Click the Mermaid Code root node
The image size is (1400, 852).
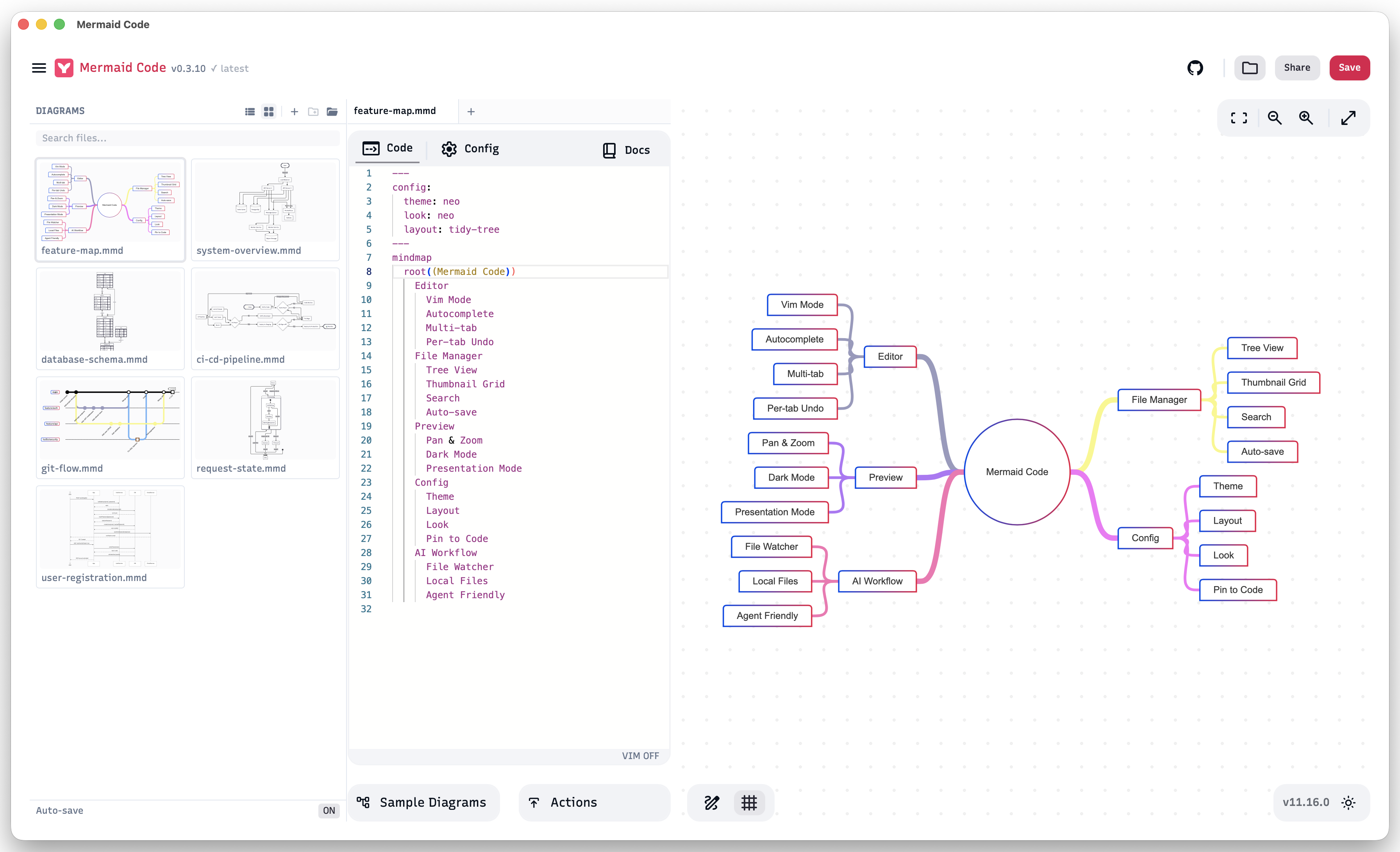pyautogui.click(x=1017, y=472)
